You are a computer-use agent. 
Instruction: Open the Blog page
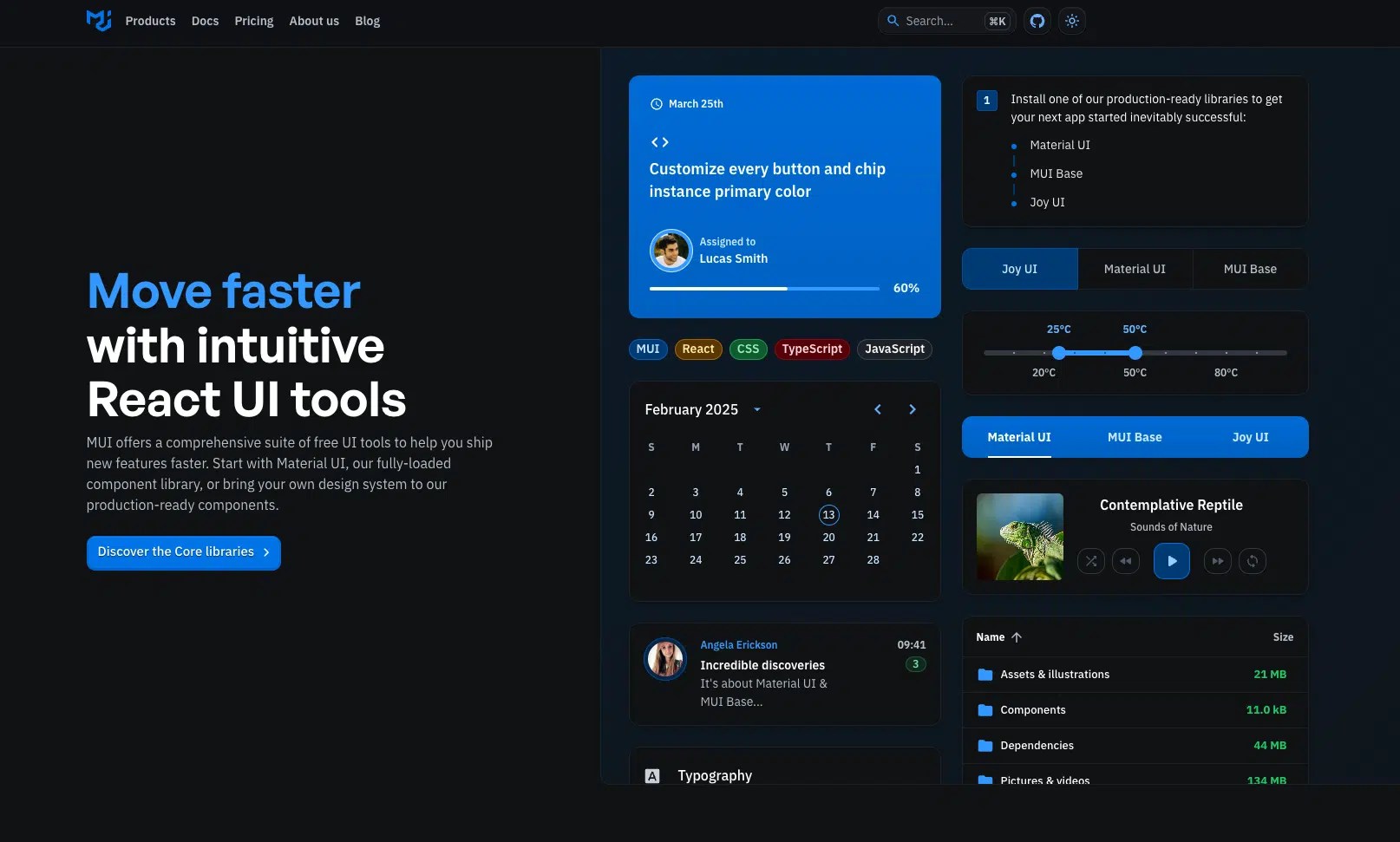tap(368, 21)
